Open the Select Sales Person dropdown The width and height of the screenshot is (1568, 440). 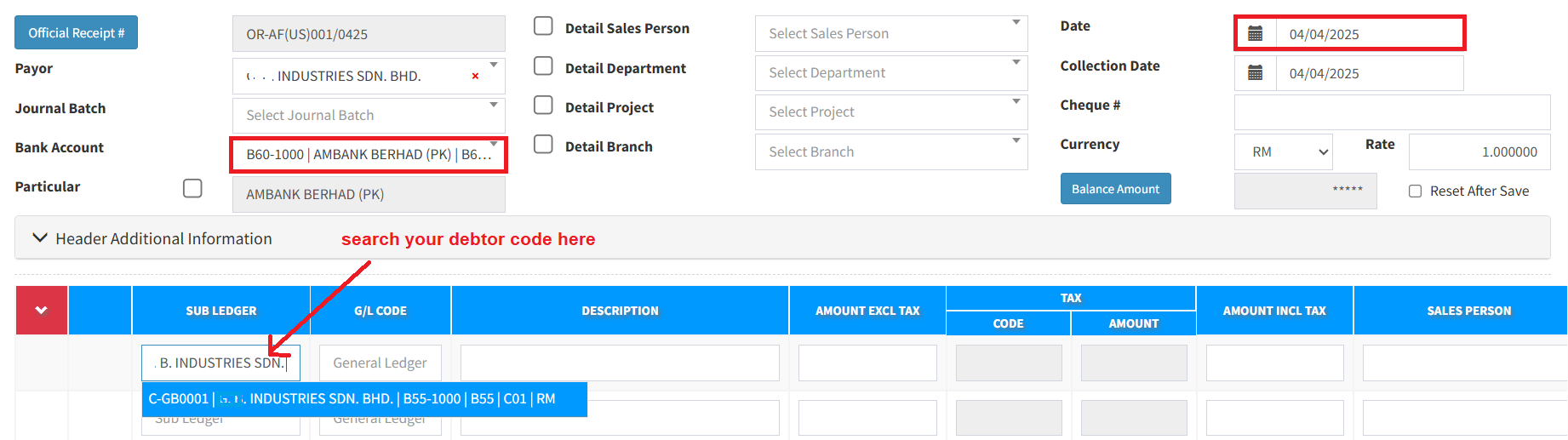pos(890,34)
